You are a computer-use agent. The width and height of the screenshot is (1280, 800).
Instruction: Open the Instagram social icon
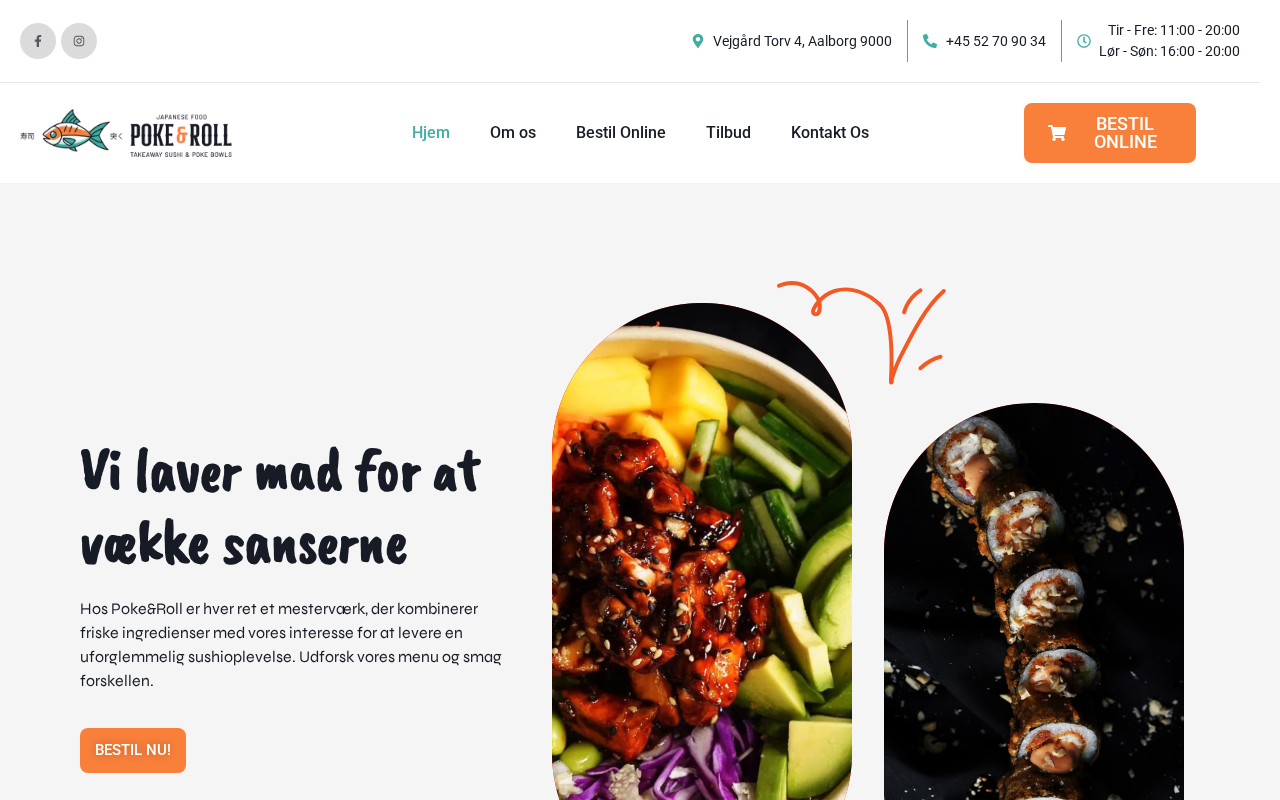click(x=79, y=41)
